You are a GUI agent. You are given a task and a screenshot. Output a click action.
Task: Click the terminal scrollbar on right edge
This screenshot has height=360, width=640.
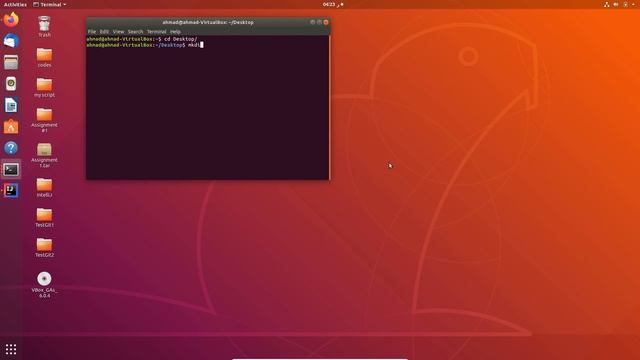pos(329,107)
